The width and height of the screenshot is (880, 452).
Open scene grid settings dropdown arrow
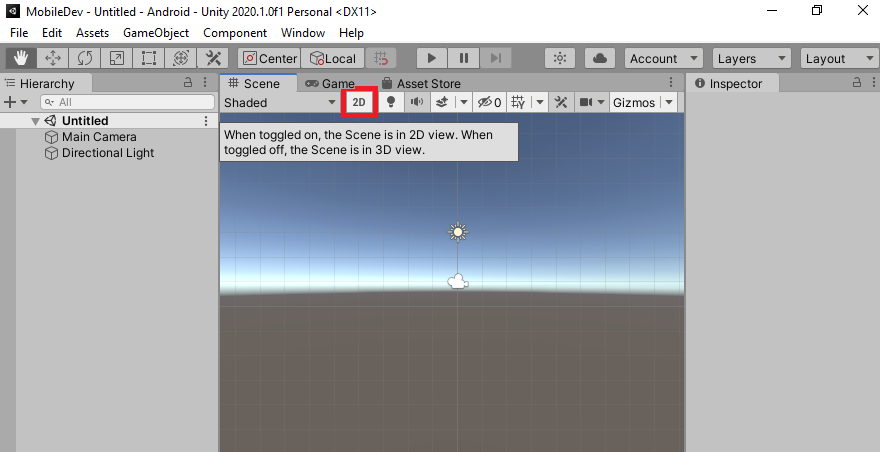click(x=540, y=102)
